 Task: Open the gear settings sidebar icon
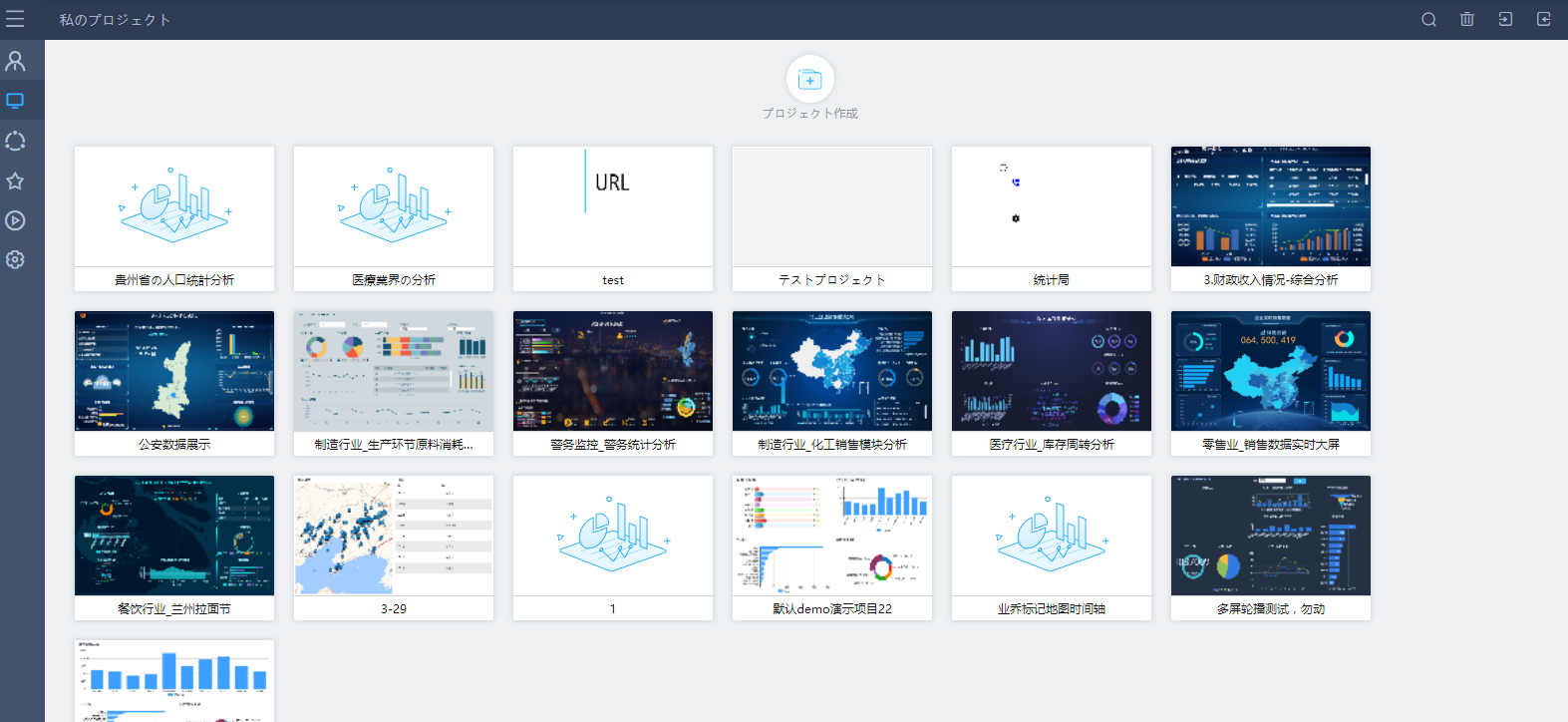coord(15,259)
